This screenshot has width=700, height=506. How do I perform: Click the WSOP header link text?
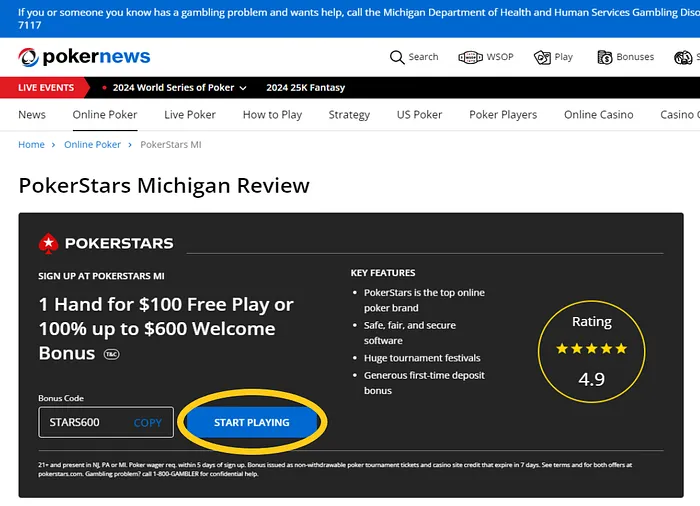[x=500, y=57]
